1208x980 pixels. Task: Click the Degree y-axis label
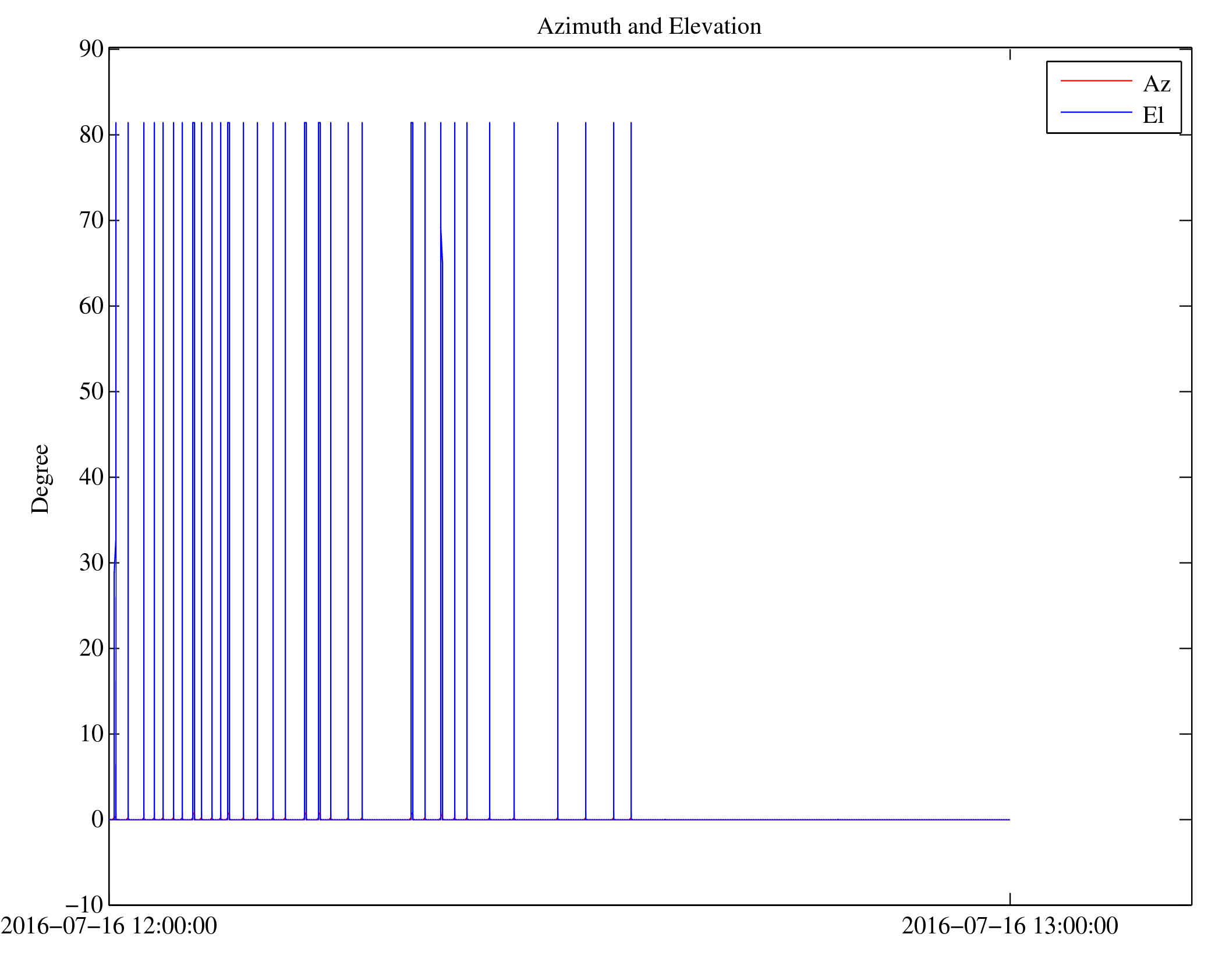click(40, 479)
